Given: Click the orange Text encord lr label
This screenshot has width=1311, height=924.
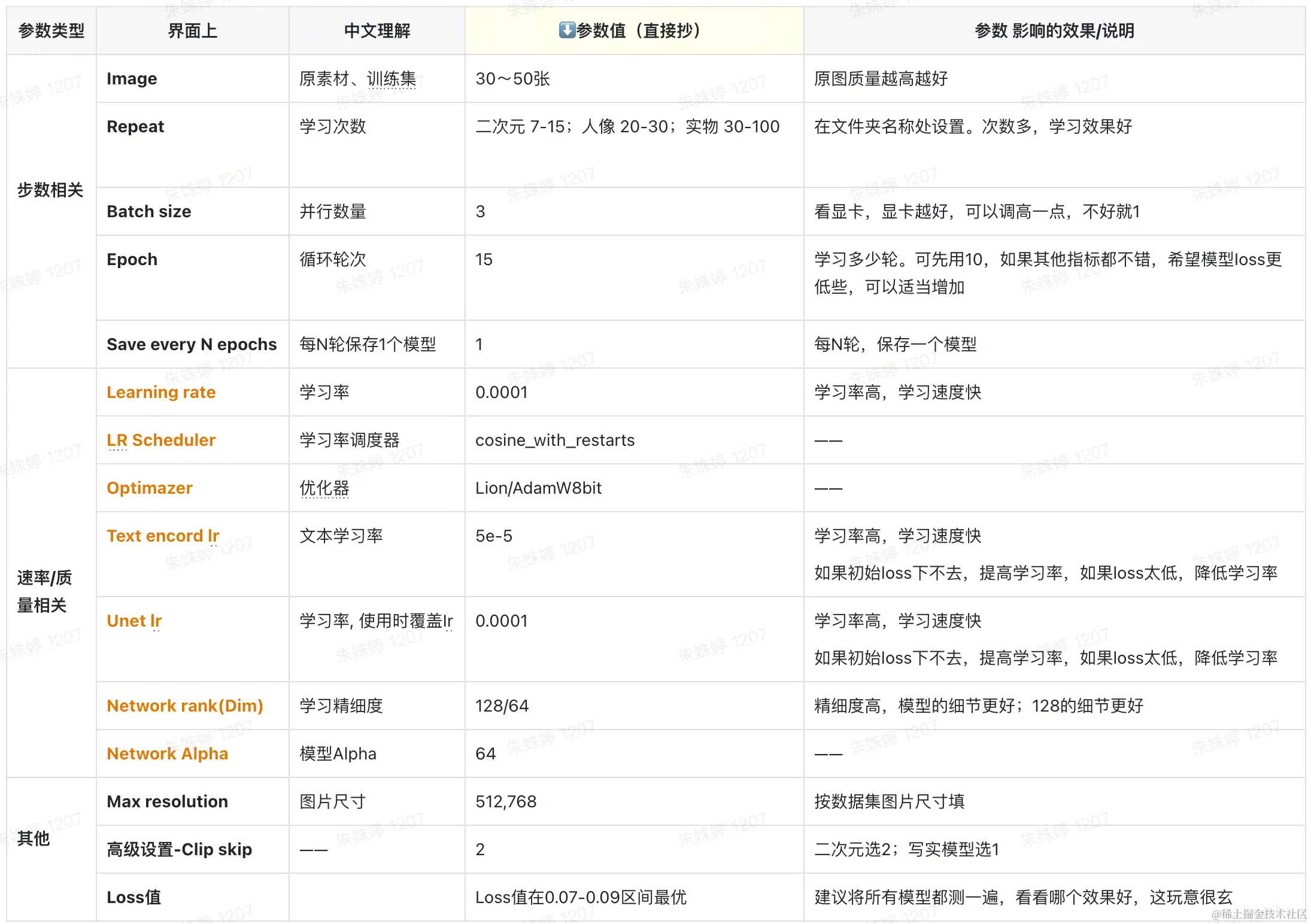Looking at the screenshot, I should [163, 536].
